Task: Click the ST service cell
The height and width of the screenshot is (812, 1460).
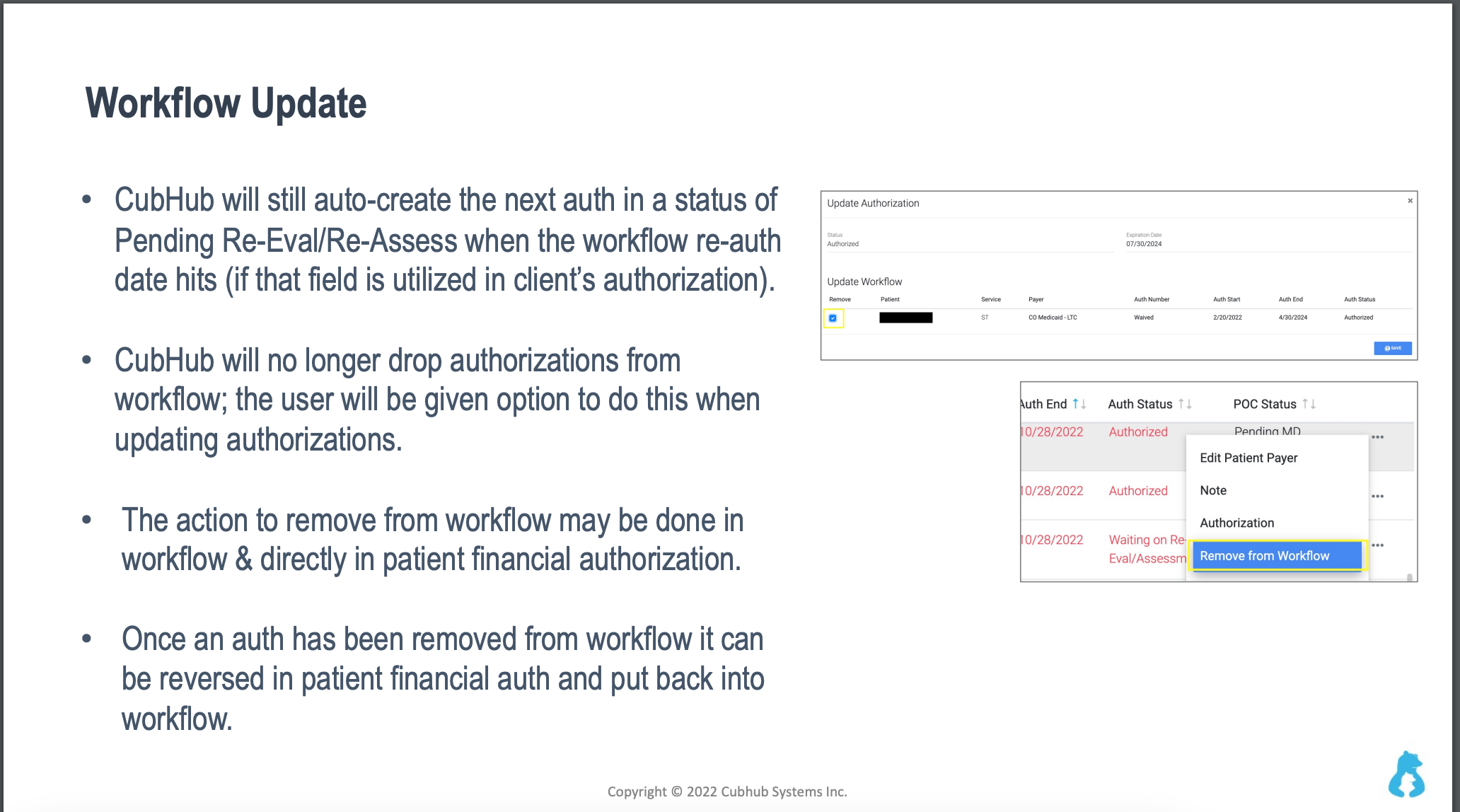Action: (985, 318)
